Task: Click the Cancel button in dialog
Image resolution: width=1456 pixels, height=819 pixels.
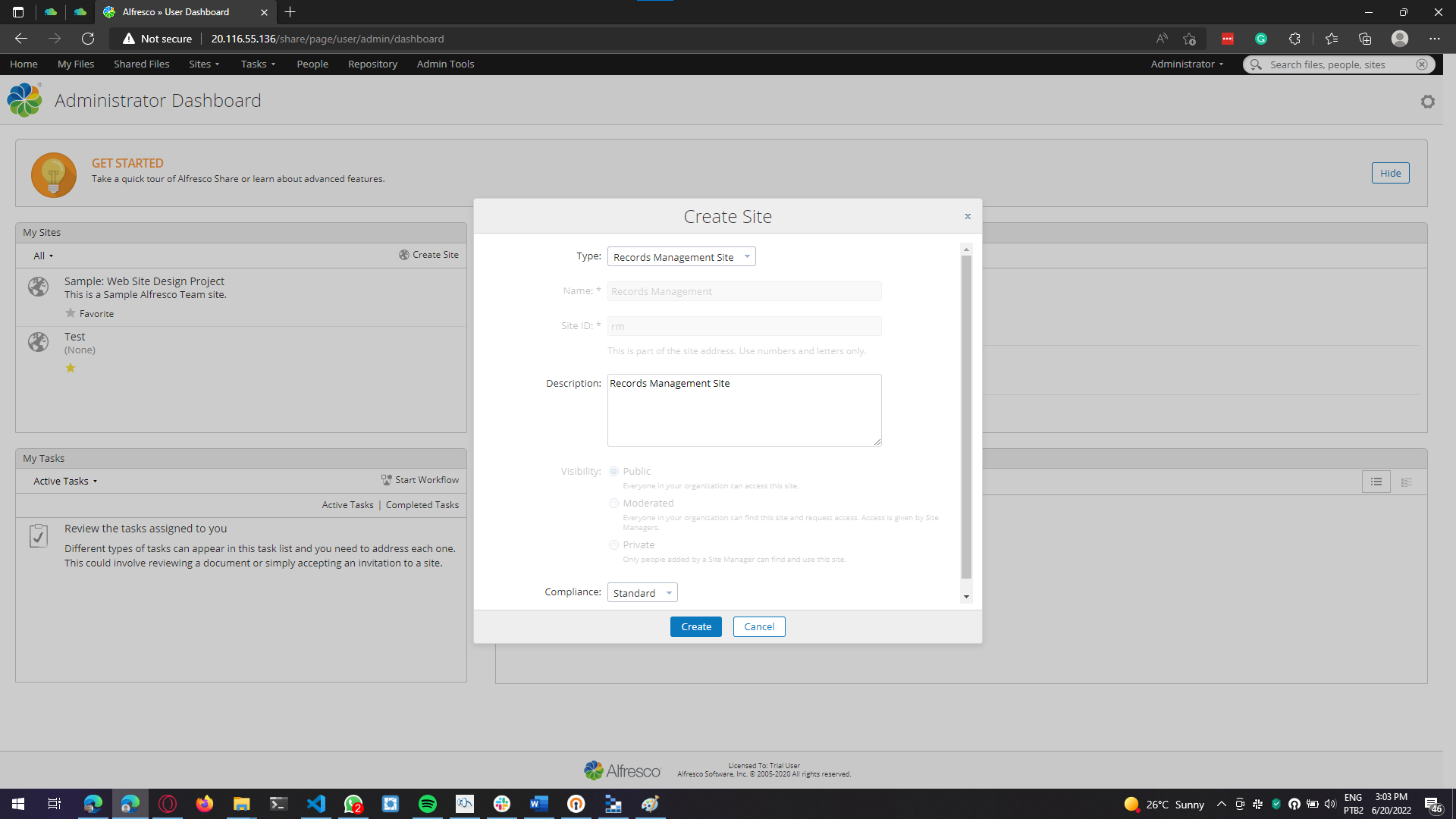Action: click(759, 626)
